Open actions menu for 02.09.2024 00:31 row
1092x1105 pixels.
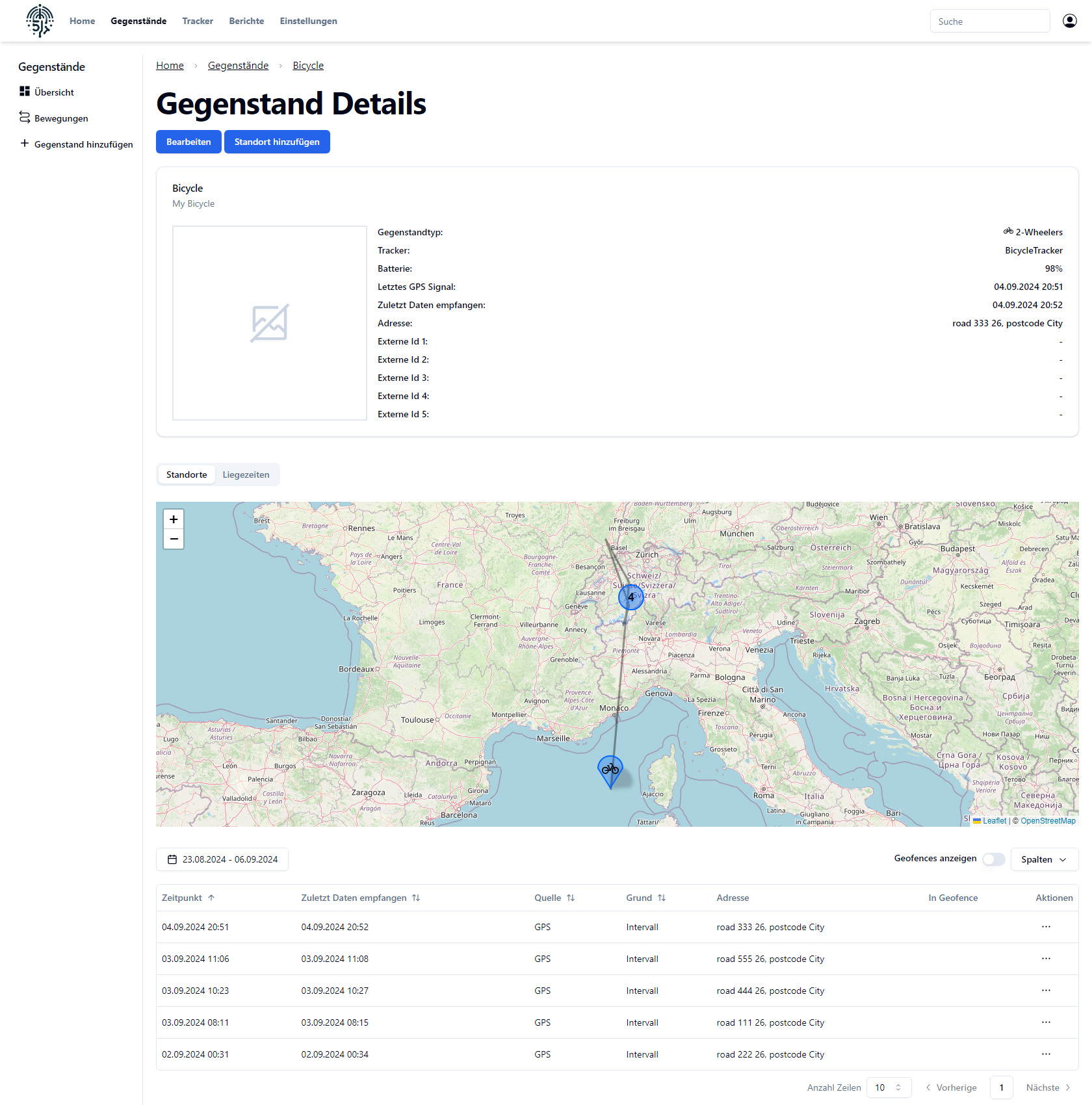pos(1046,1054)
